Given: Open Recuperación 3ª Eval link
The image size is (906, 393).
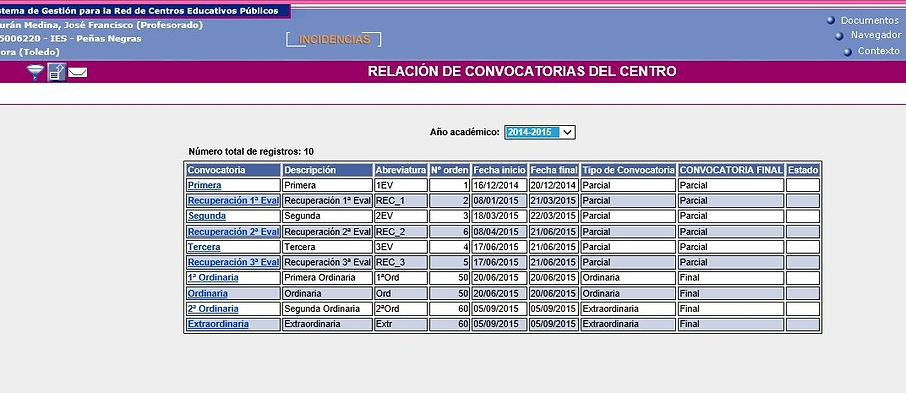Looking at the screenshot, I should 233,262.
